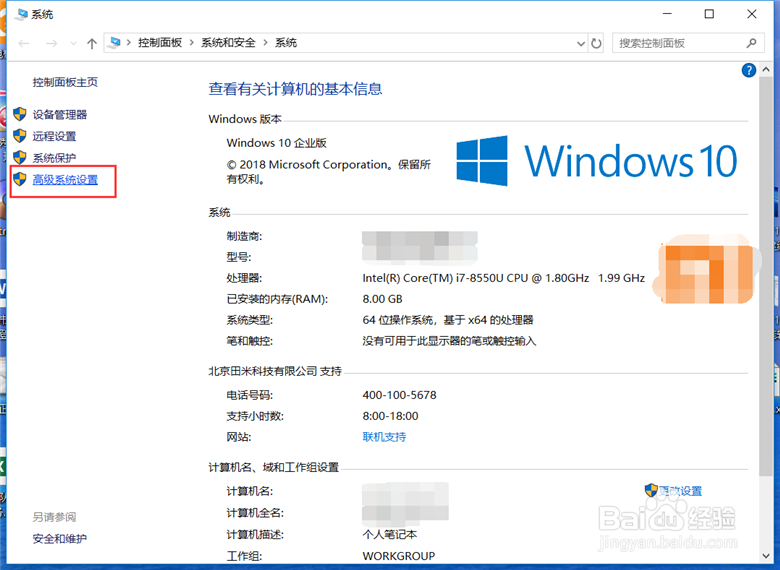
Task: Open online support link (联机支持)
Action: 384,437
